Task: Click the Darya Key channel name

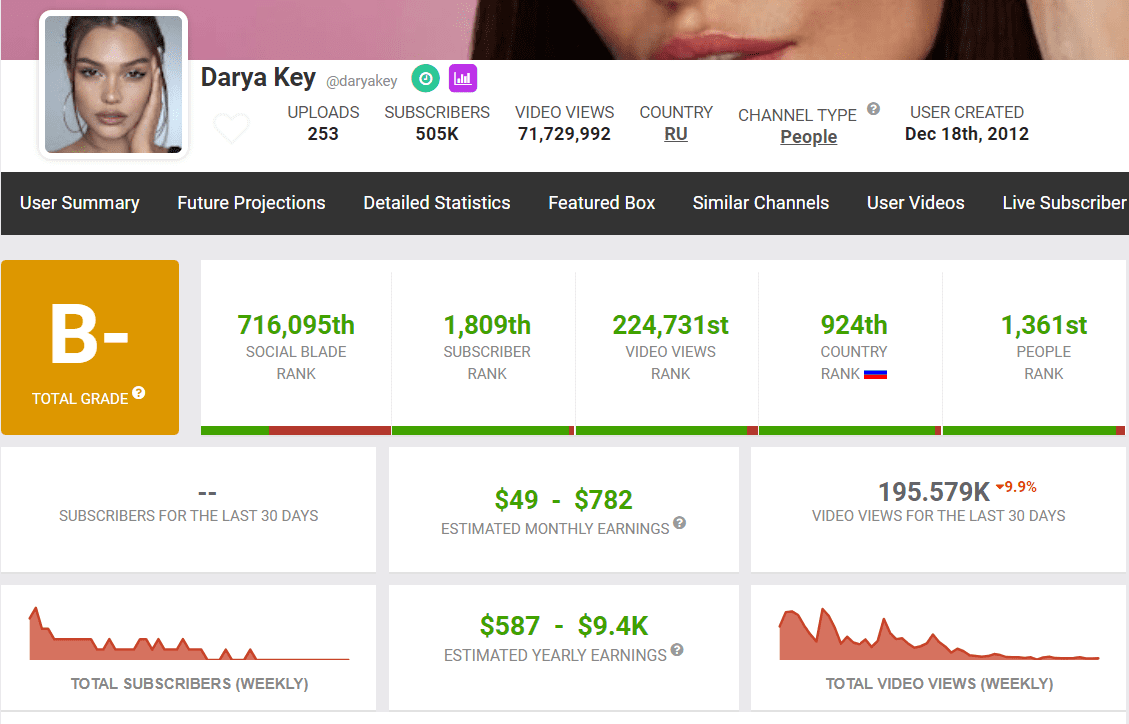Action: (258, 77)
